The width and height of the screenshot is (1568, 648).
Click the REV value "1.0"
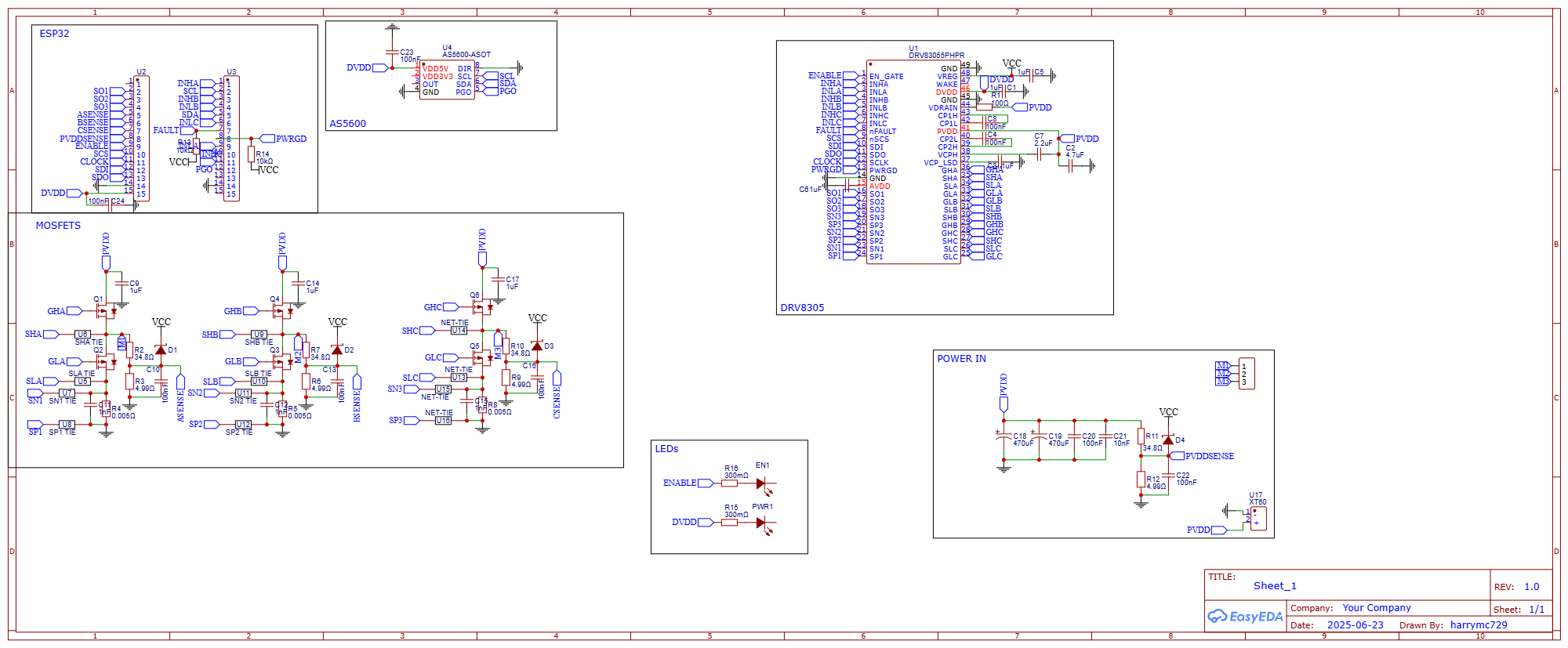coord(1532,587)
